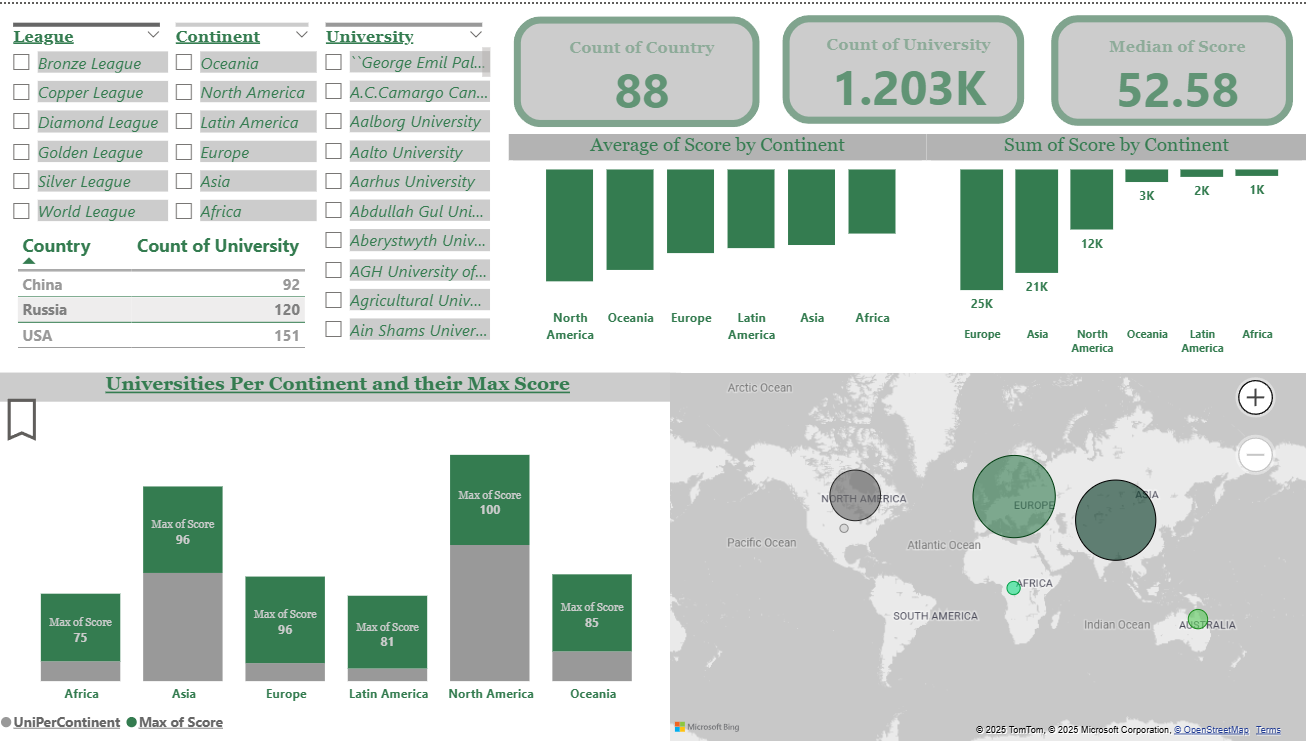Viewport: 1306px width, 741px height.
Task: Select the North America bubble on the map
Action: pos(854,496)
